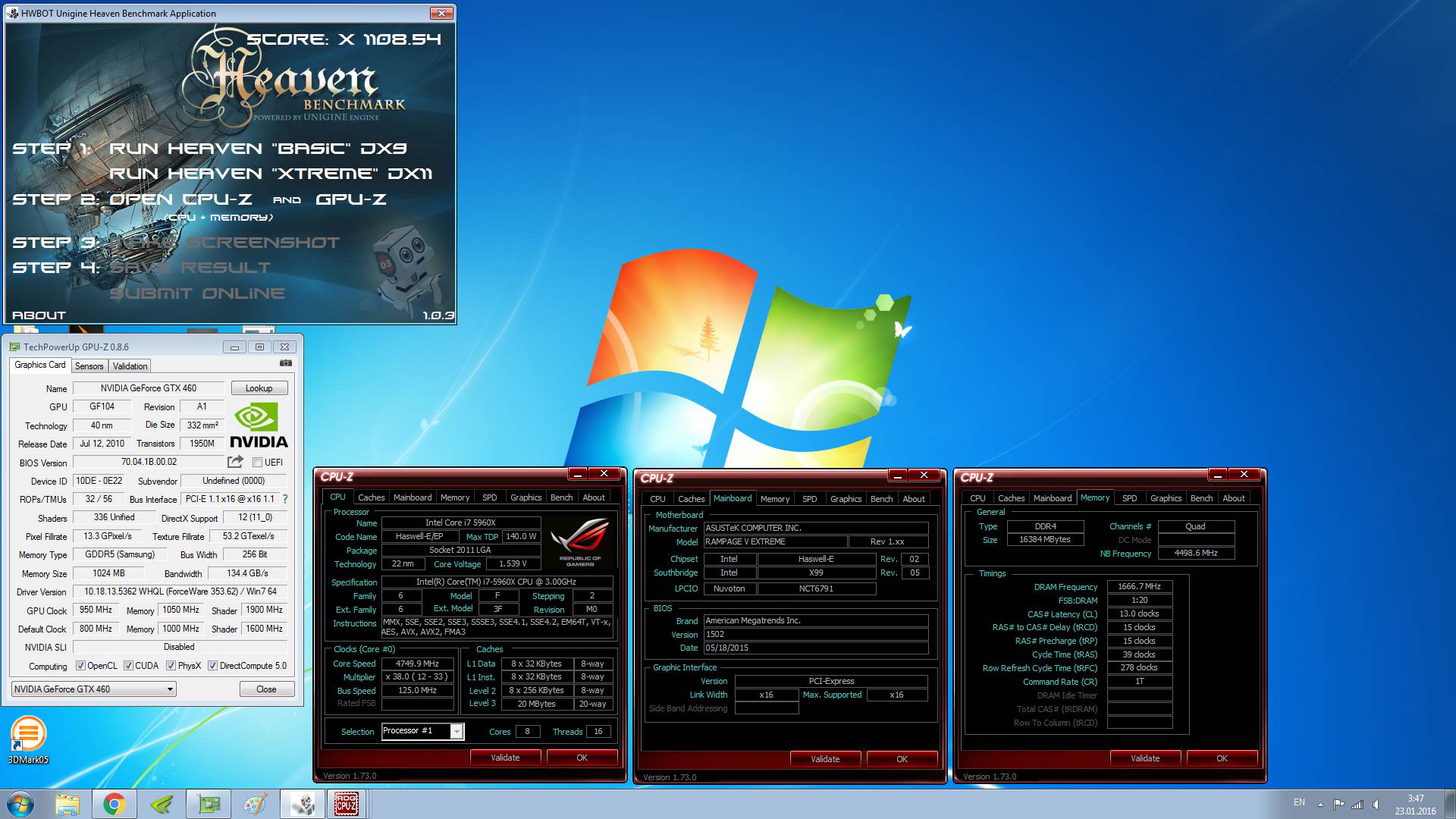The height and width of the screenshot is (819, 1456).
Task: Open the Windows Start menu
Action: click(x=20, y=804)
